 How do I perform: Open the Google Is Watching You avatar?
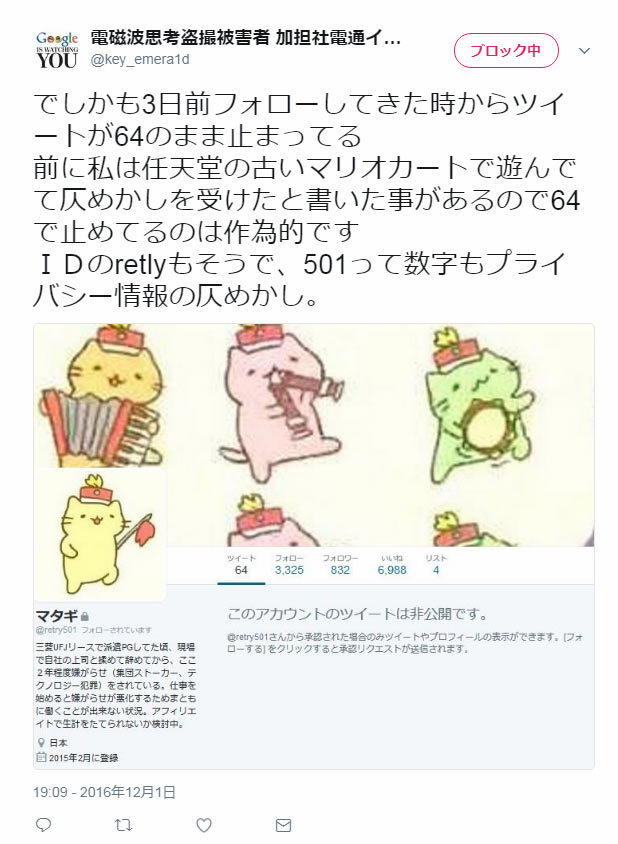[57, 50]
